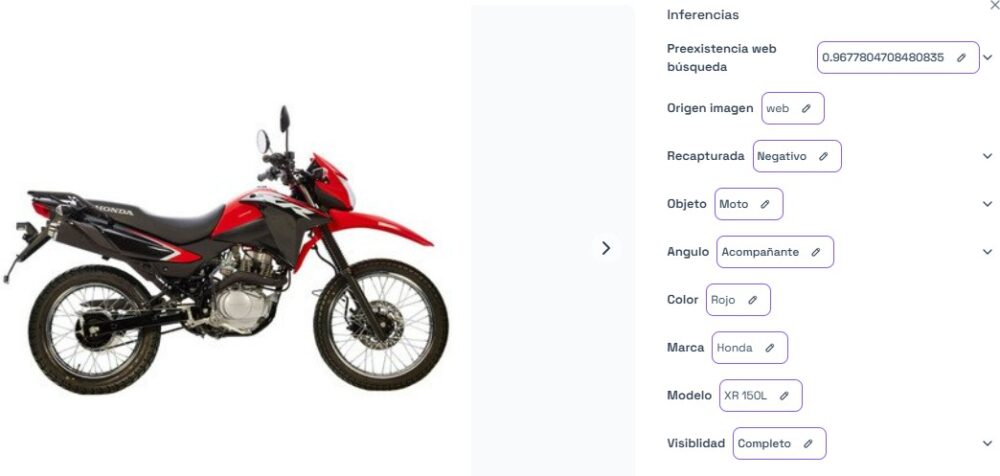
Task: Edit the Modelo XR 150L value with its pencil icon
Action: pyautogui.click(x=784, y=396)
